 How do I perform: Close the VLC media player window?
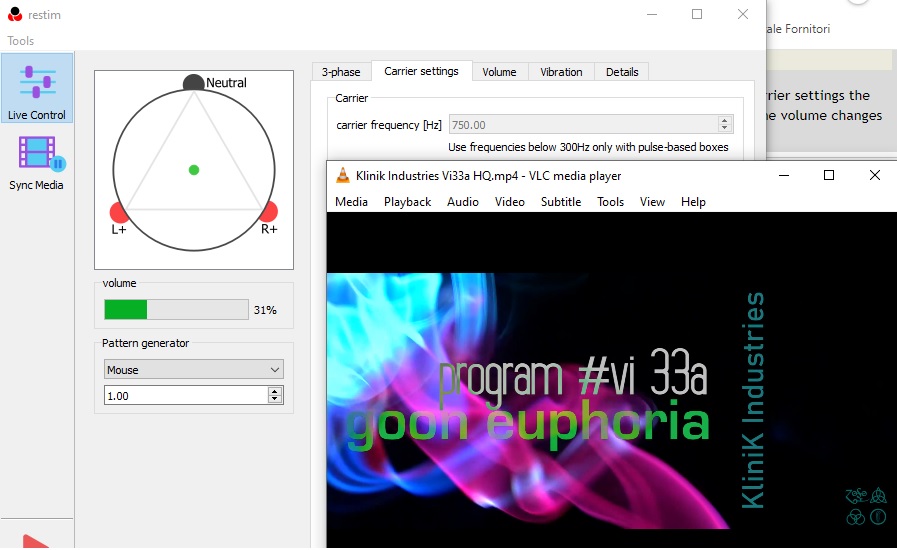point(875,175)
